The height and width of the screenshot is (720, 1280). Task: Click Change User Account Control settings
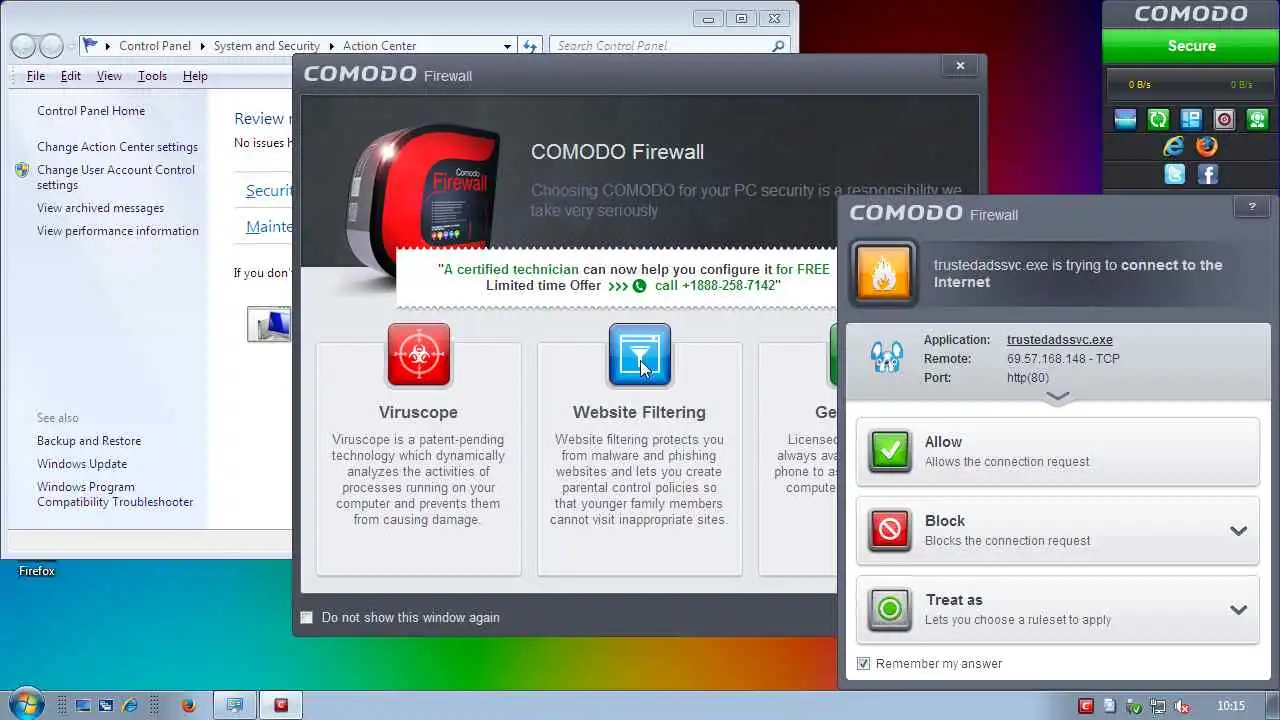(116, 177)
